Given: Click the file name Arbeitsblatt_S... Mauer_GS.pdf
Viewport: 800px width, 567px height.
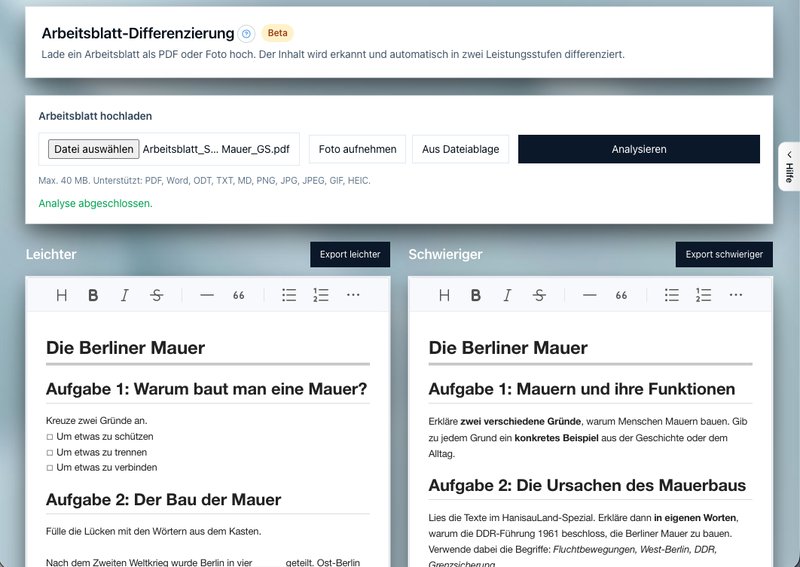Looking at the screenshot, I should (216, 149).
